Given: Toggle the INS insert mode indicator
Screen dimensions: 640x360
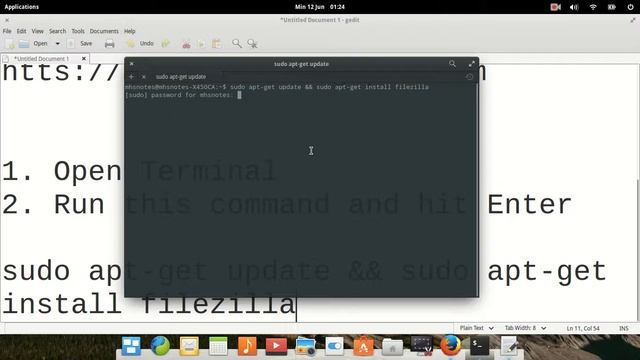Looking at the screenshot, I should (x=624, y=328).
